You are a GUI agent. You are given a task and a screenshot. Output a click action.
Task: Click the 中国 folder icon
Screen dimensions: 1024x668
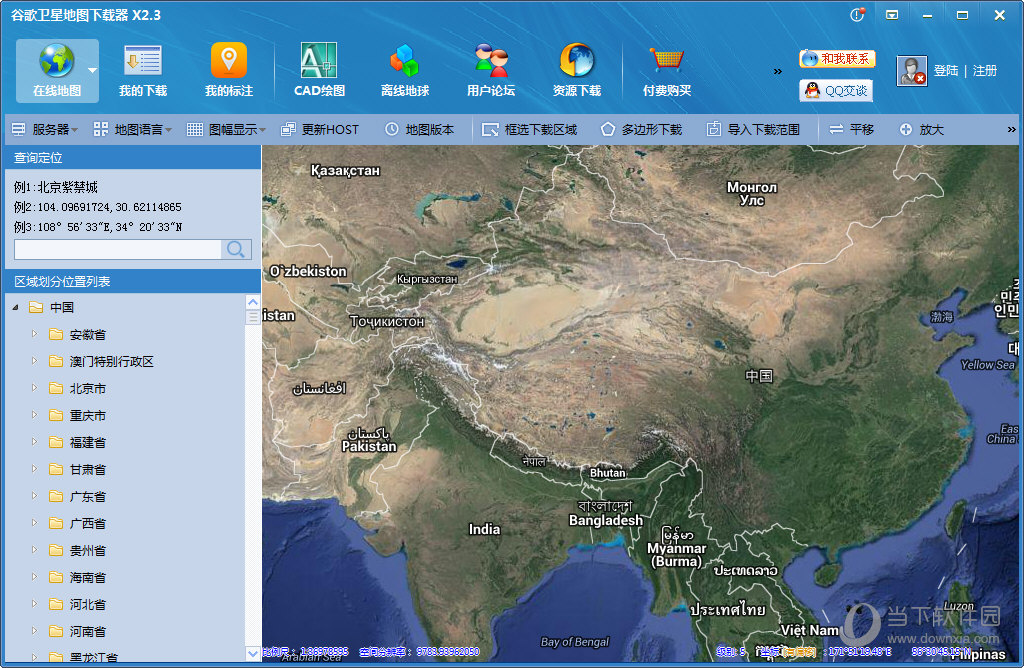(36, 307)
